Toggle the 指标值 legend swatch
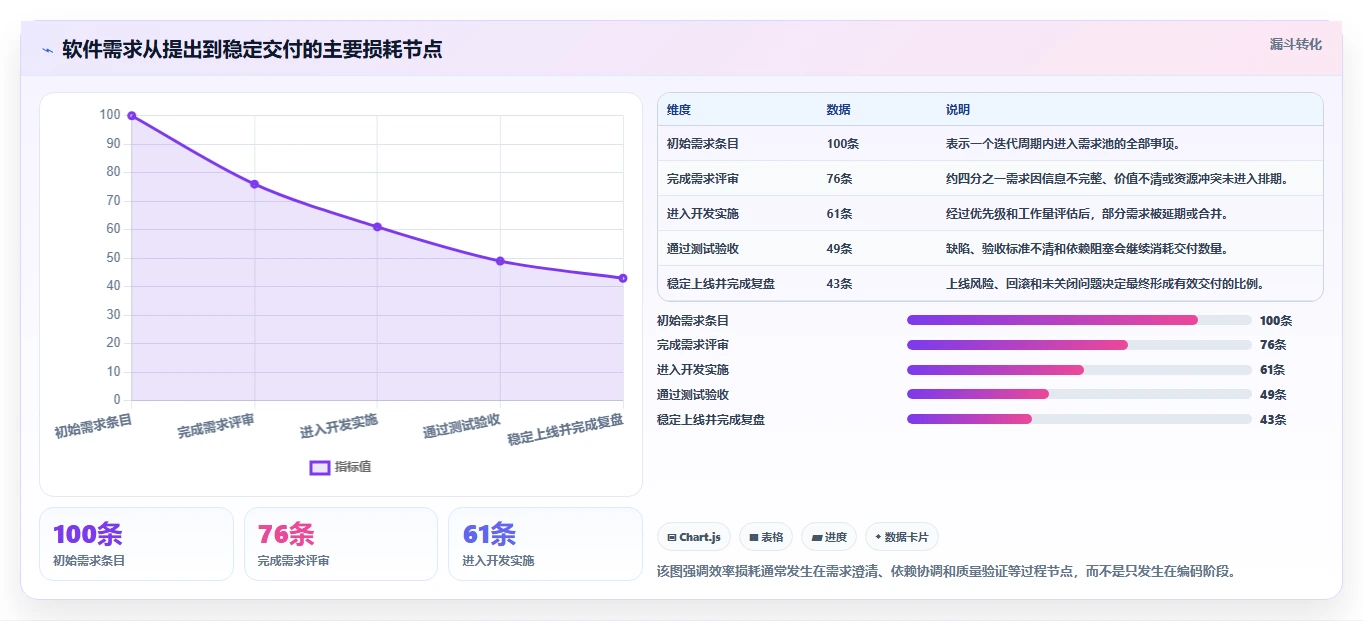Viewport: 1363px width, 621px height. tap(320, 467)
